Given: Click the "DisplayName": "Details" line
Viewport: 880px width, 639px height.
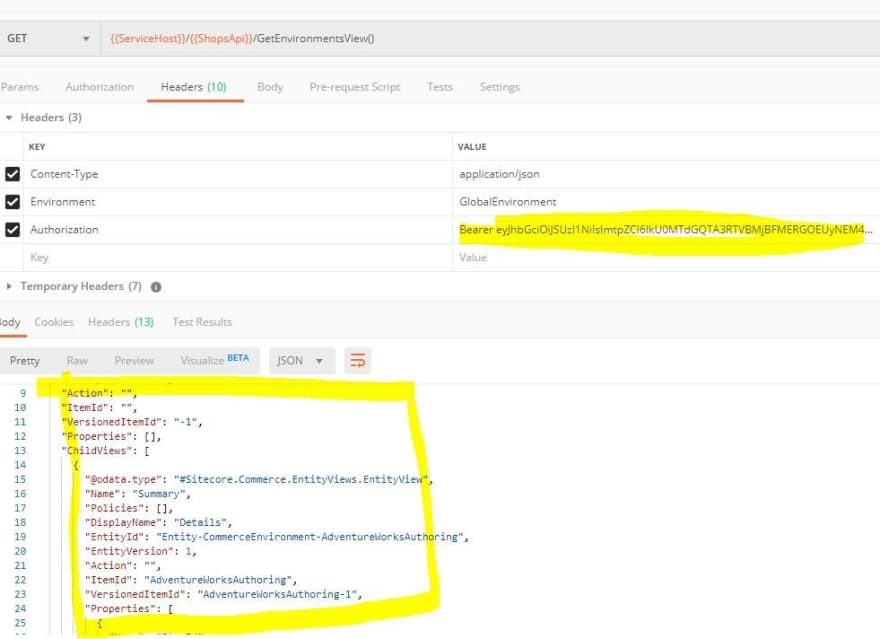Looking at the screenshot, I should coord(158,522).
